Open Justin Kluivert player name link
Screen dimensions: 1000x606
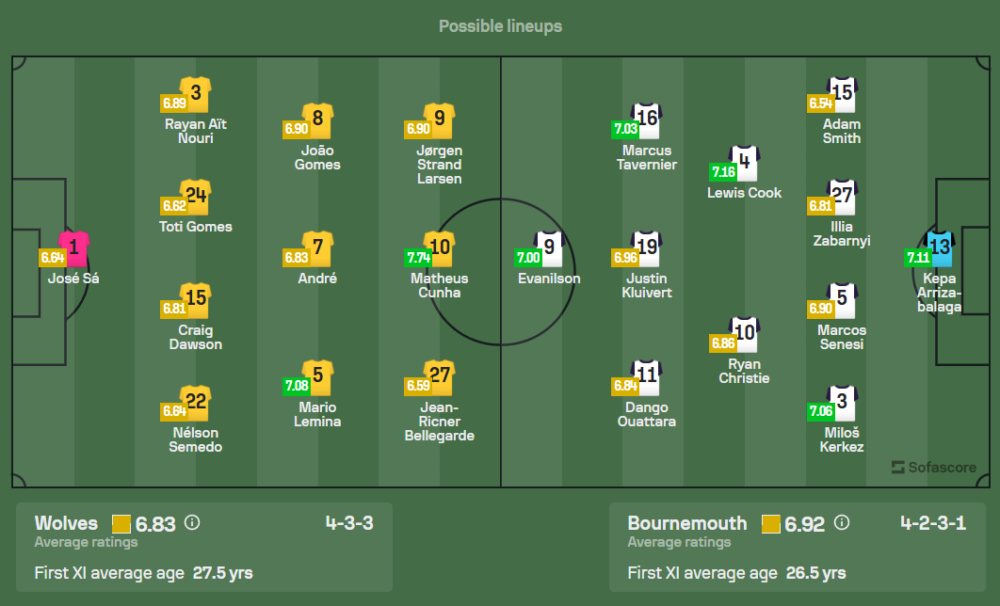[646, 285]
